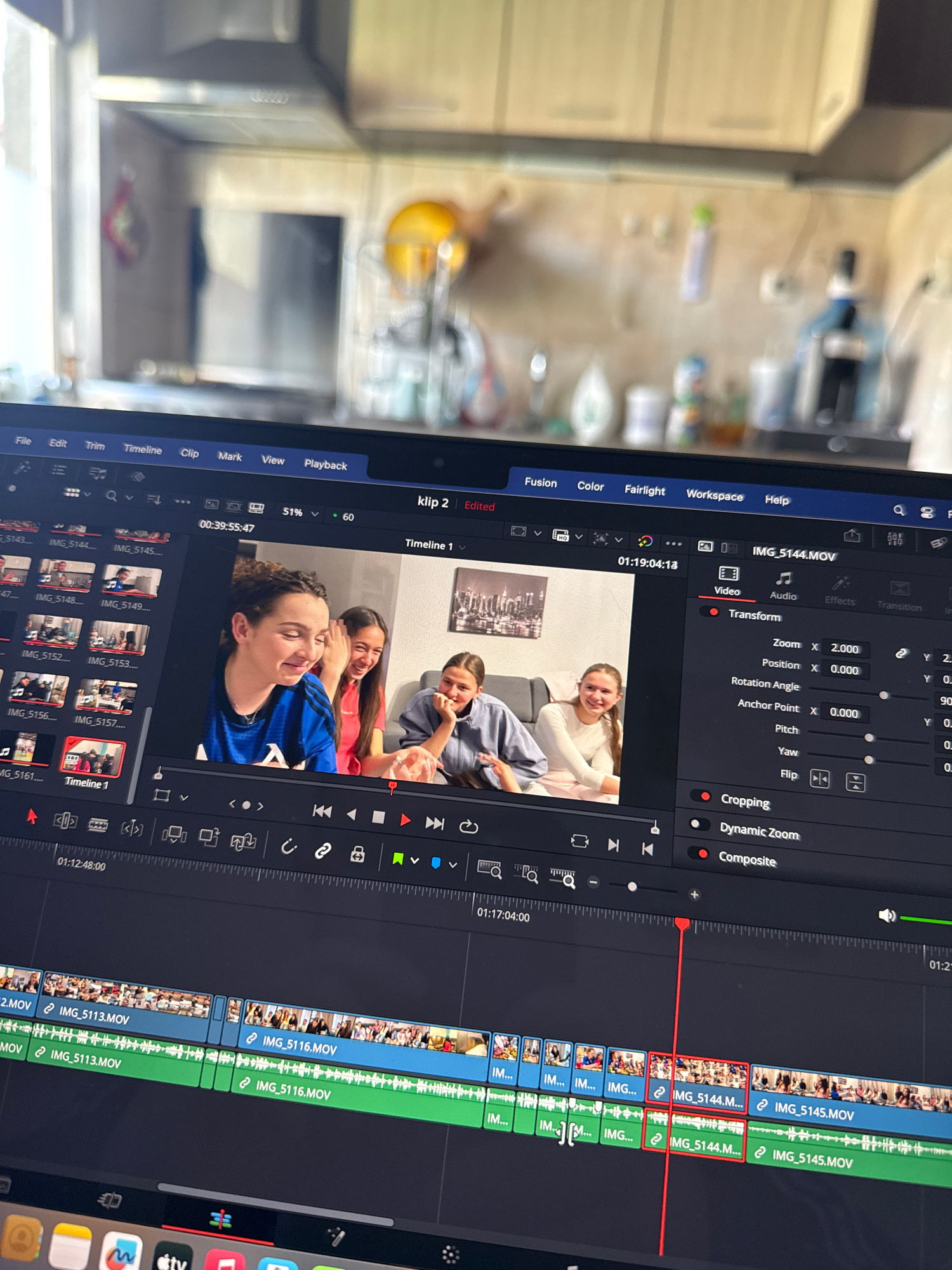
Task: Toggle the Linked Selection chain icon
Action: tap(323, 851)
